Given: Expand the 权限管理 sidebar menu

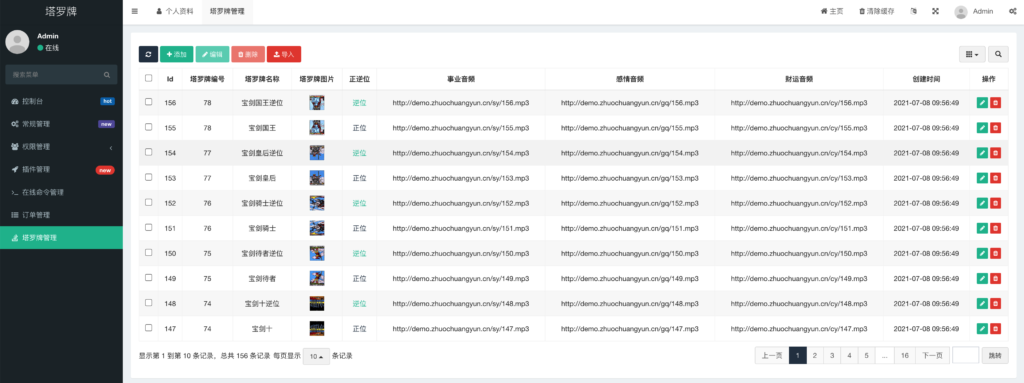Looking at the screenshot, I should coord(61,147).
